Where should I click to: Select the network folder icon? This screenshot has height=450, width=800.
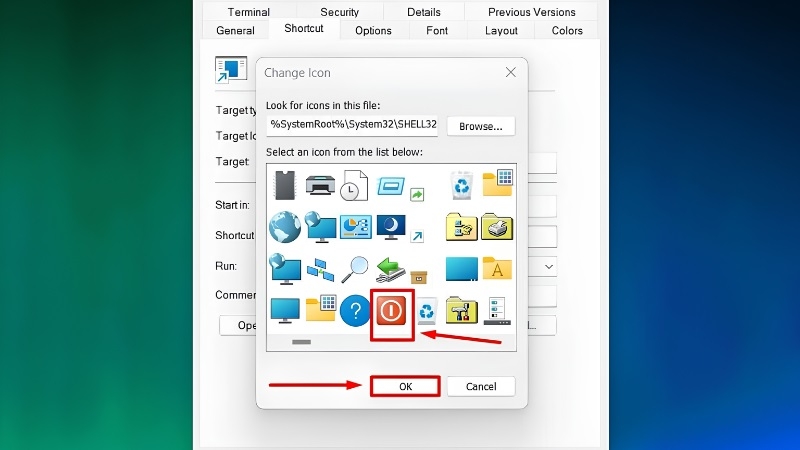[x=462, y=227]
